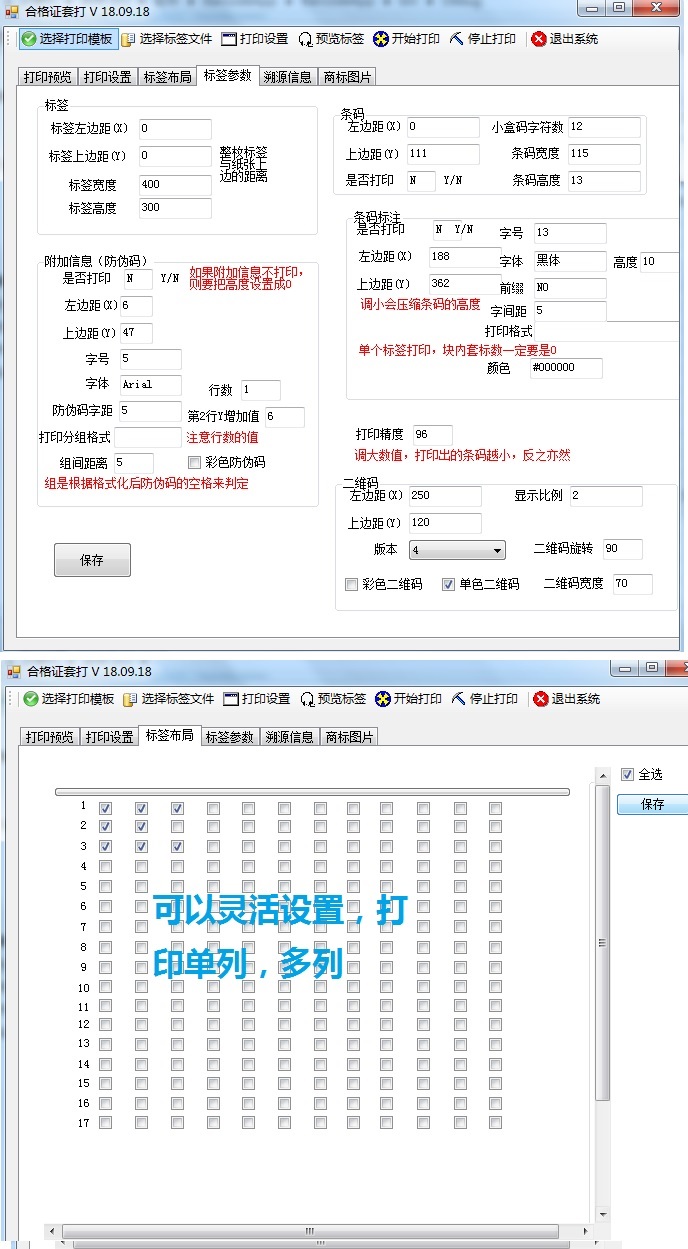The width and height of the screenshot is (688, 1249).
Task: Click 标签左边距(X) input field
Action: [175, 128]
